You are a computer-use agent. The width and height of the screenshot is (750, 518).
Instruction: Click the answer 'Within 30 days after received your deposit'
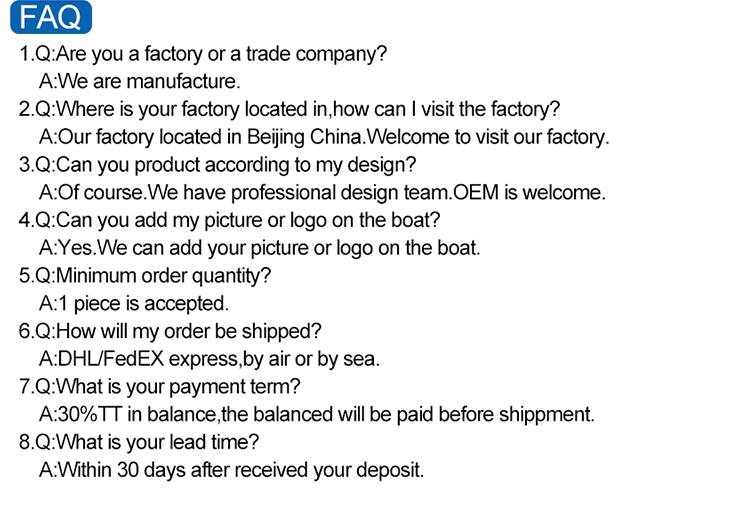[x=232, y=468]
